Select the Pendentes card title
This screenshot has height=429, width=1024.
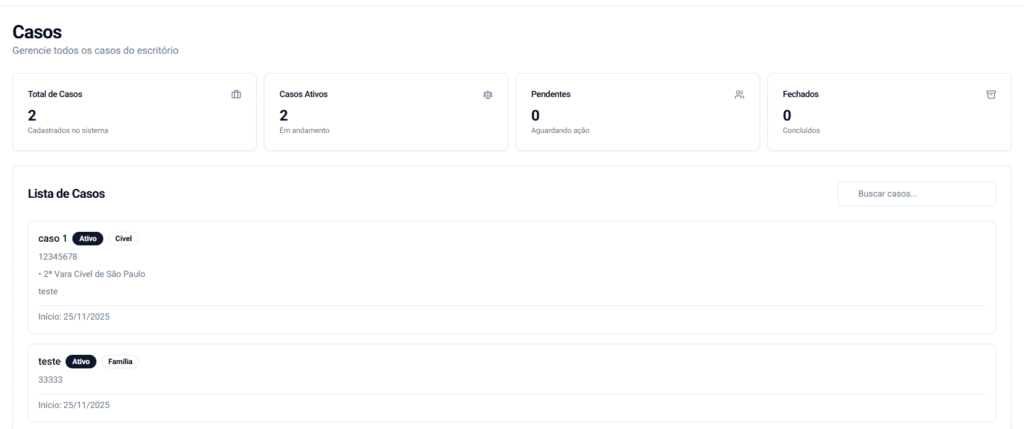point(551,94)
